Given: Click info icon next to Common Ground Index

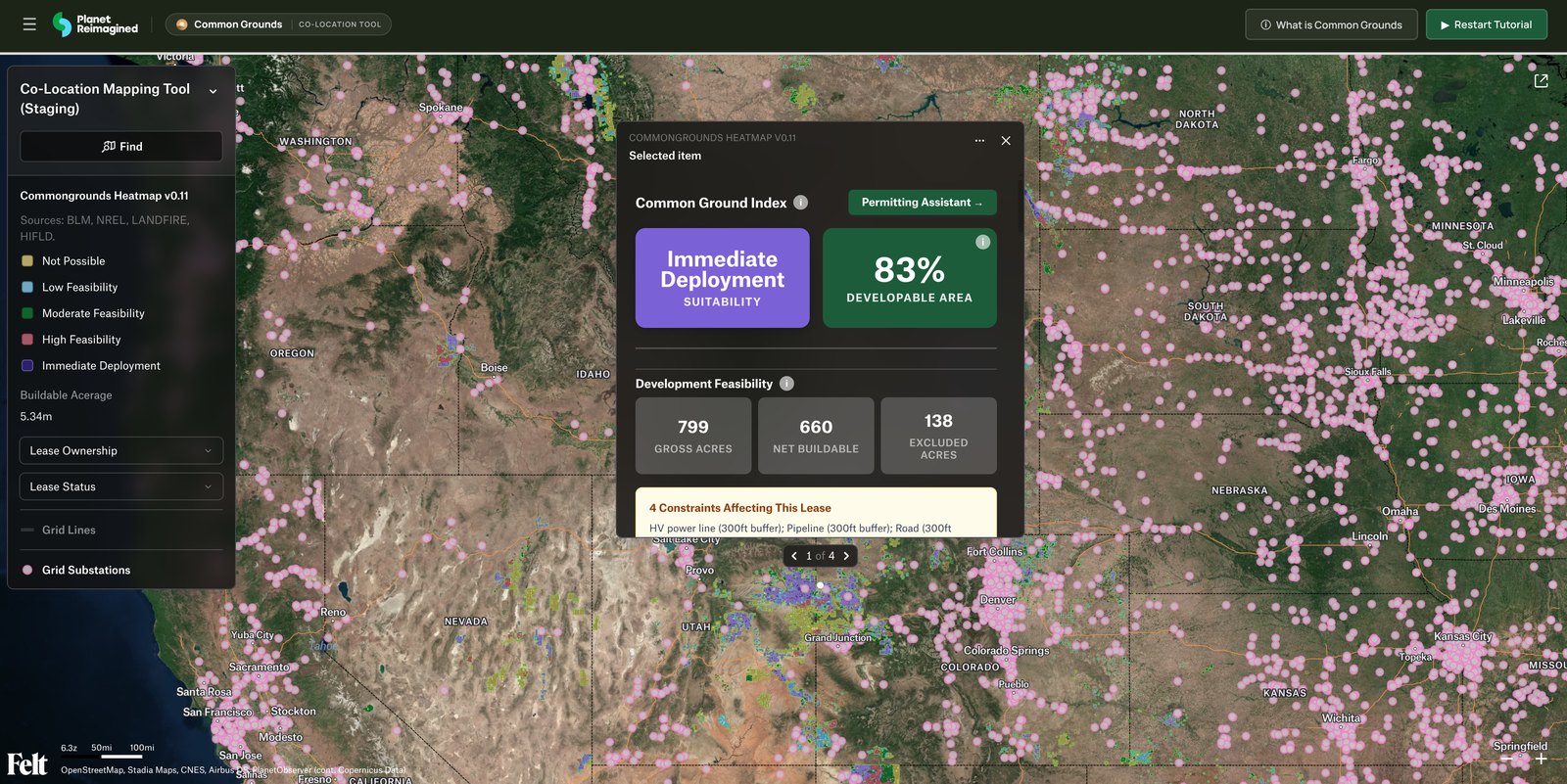Looking at the screenshot, I should pos(800,203).
